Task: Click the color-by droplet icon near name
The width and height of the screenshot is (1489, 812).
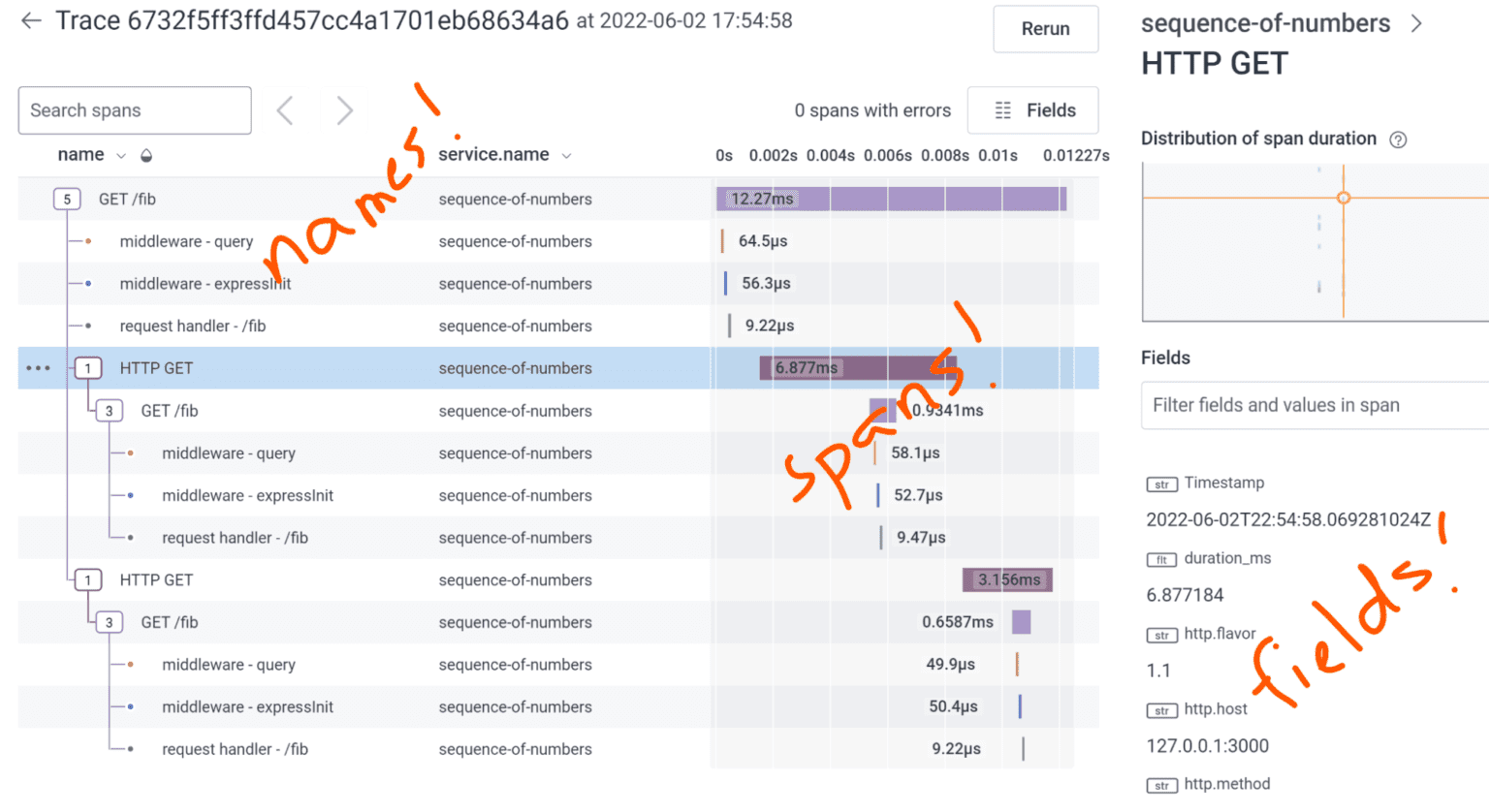Action: coord(146,156)
